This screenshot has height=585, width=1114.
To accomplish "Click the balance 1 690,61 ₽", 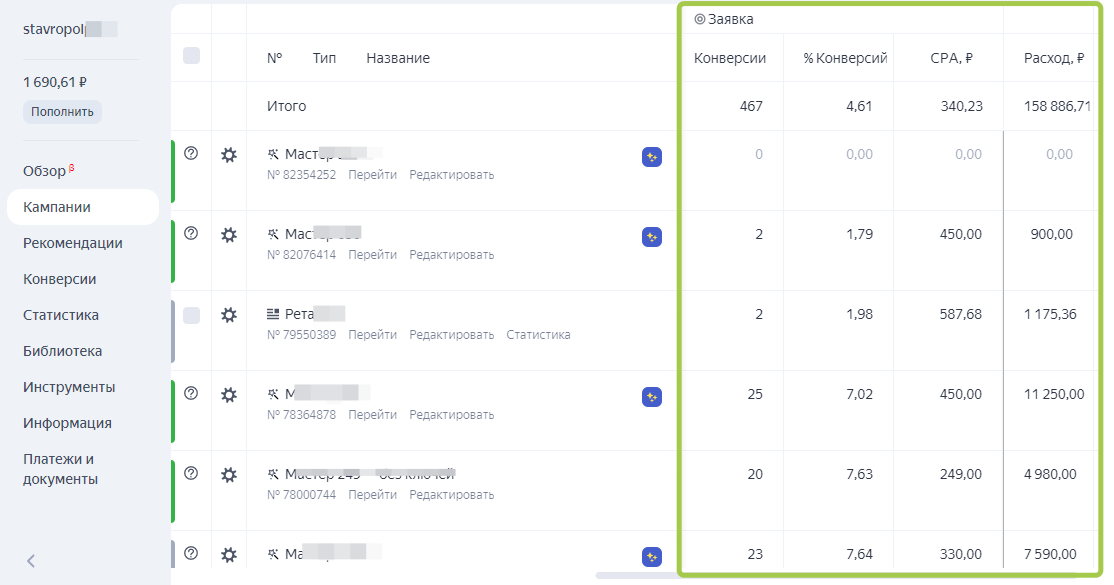I will tap(55, 82).
